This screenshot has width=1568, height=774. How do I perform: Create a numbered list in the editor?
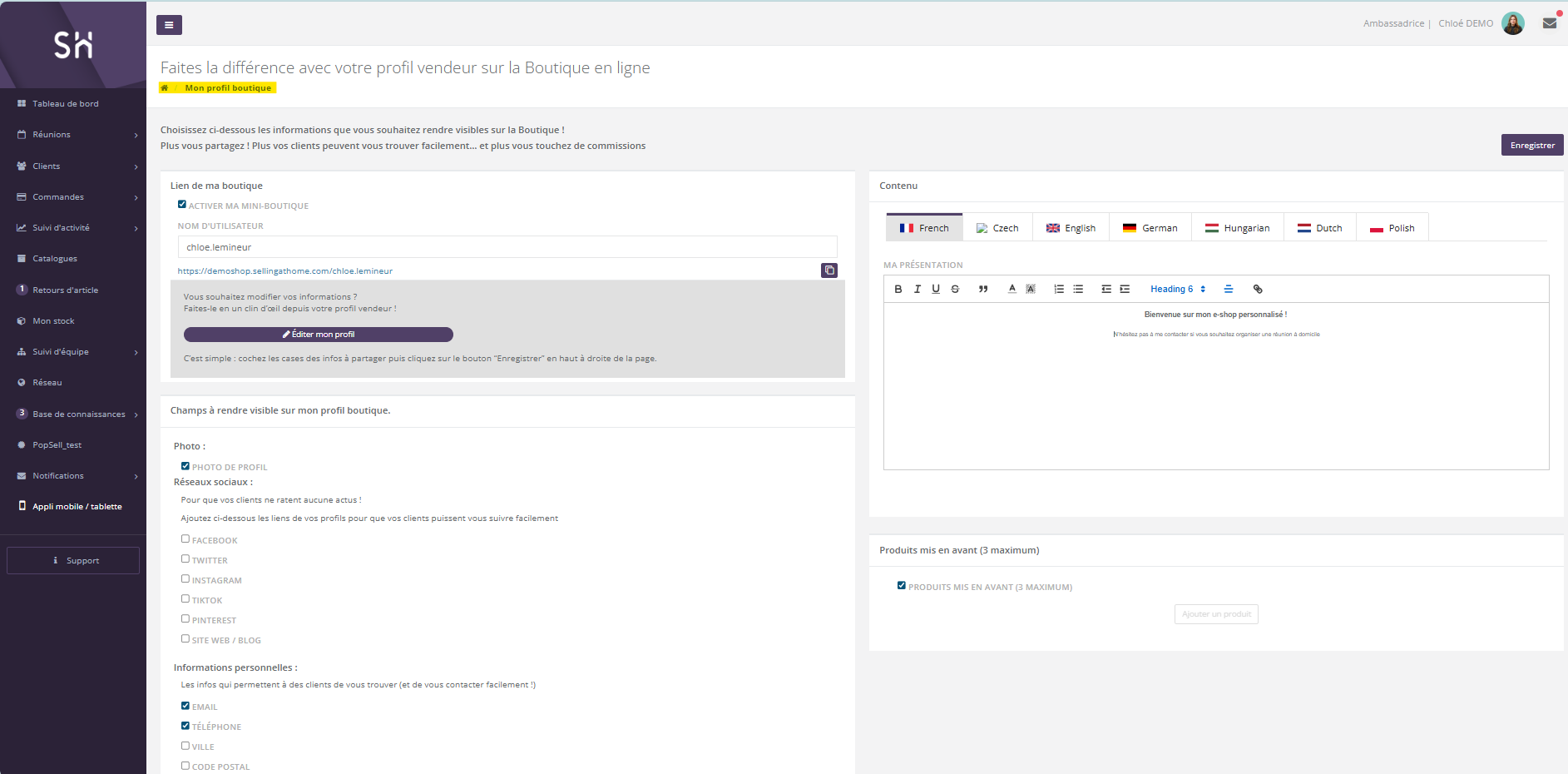[x=1059, y=289]
